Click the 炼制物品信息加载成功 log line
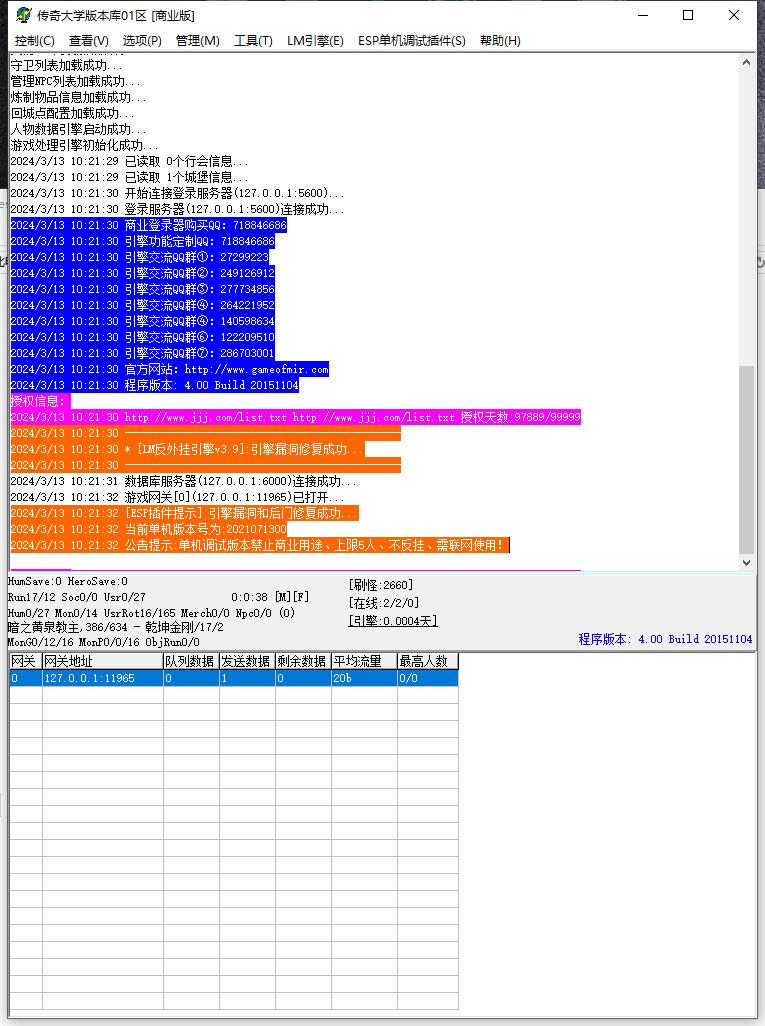Viewport: 765px width, 1026px height. [79, 97]
